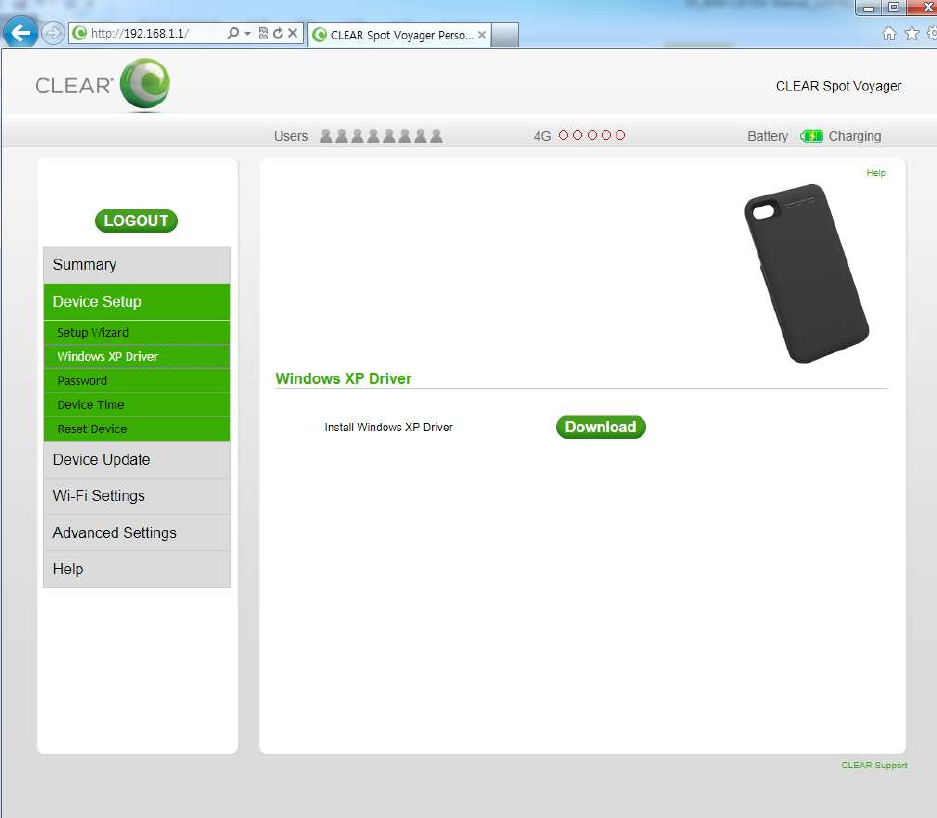Click the CLEAR Spot Voyager header text
The image size is (937, 818).
tap(838, 86)
